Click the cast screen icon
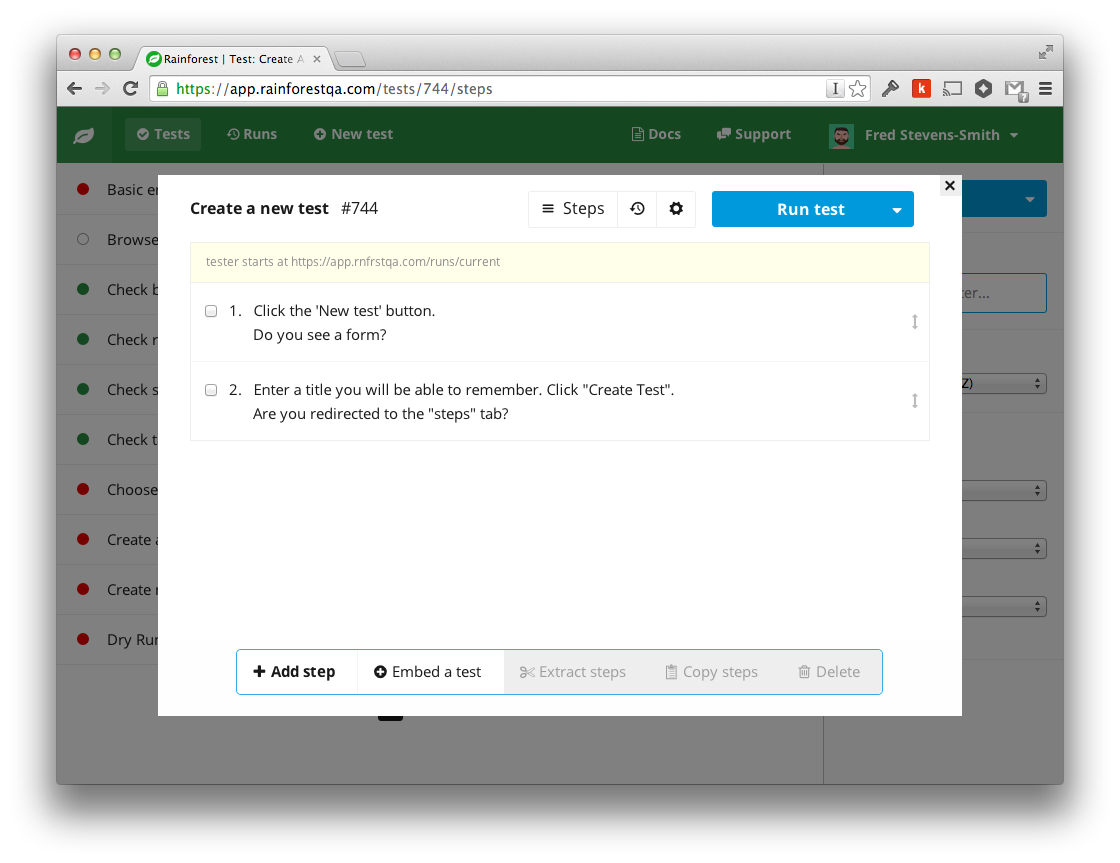The height and width of the screenshot is (863, 1120). tap(952, 89)
